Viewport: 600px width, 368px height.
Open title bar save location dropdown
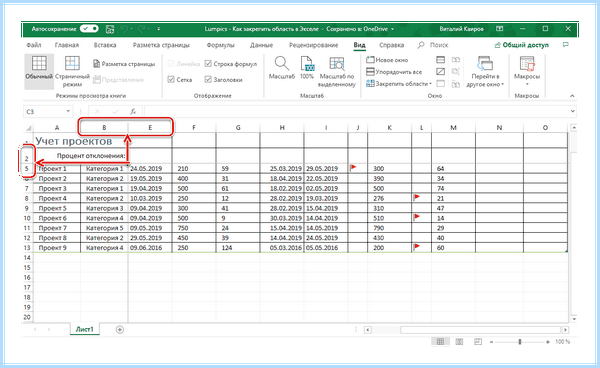point(393,29)
